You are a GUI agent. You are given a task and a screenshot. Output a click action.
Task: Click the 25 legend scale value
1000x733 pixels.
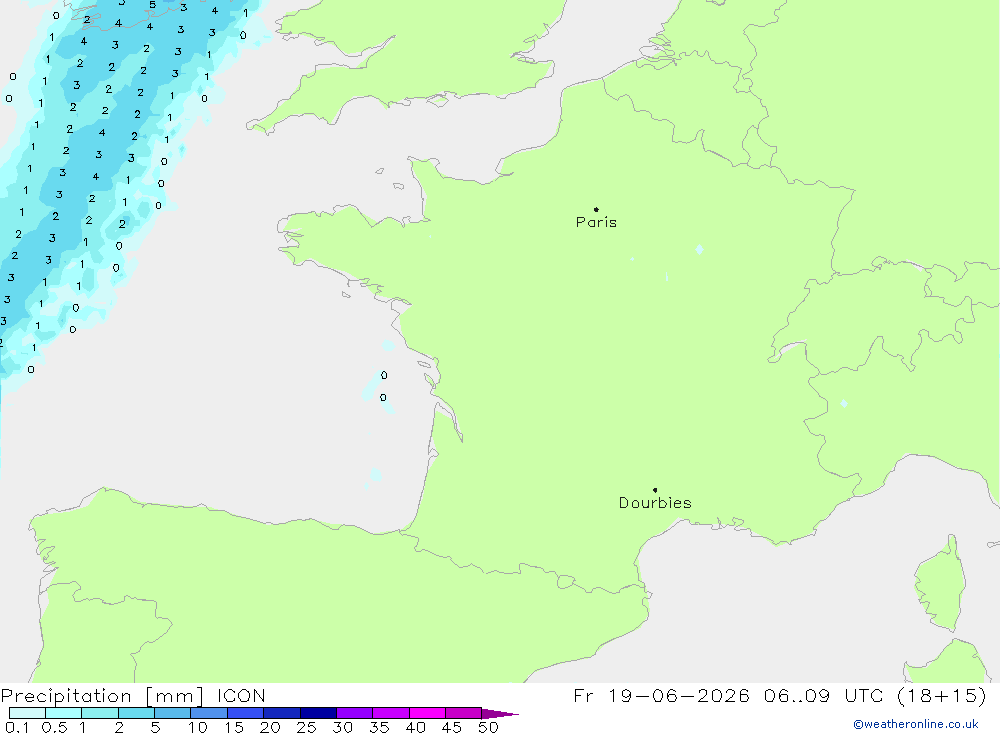(306, 727)
